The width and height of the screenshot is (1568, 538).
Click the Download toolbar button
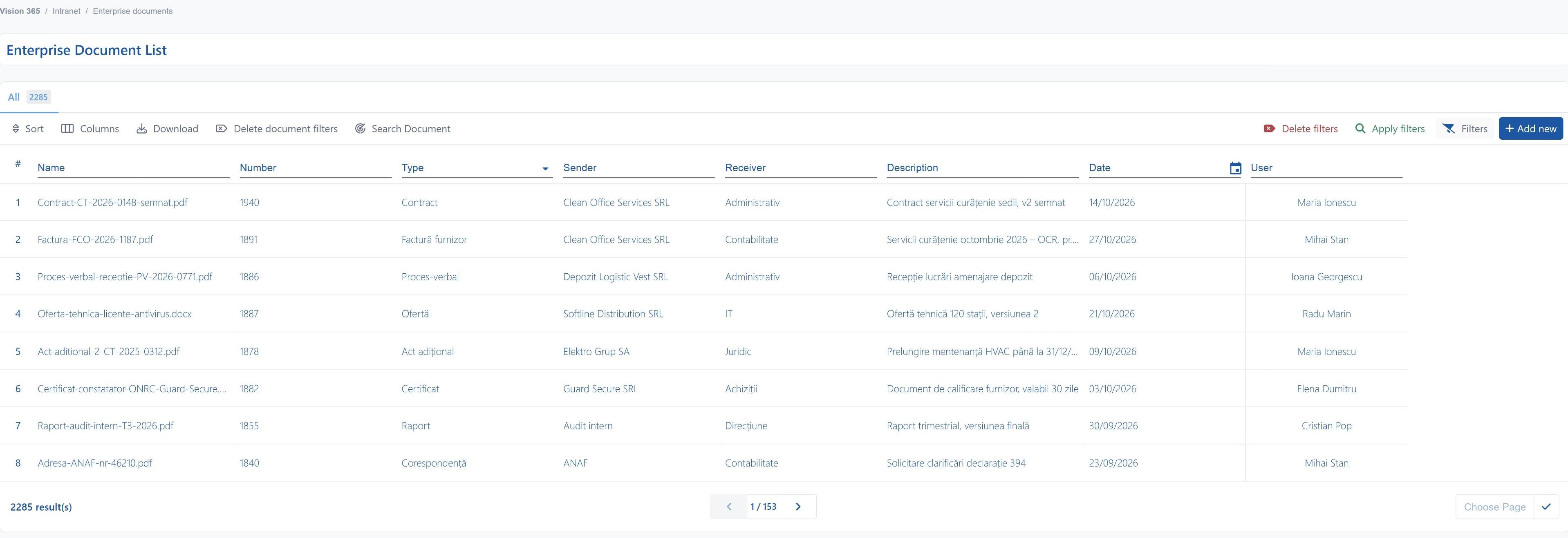point(168,128)
